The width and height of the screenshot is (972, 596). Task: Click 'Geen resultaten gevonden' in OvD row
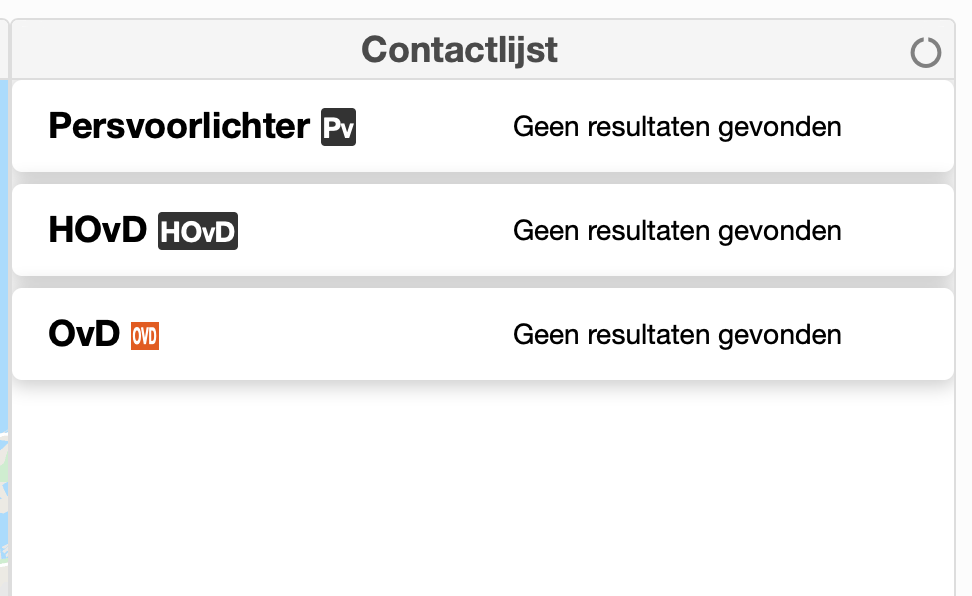pyautogui.click(x=677, y=335)
